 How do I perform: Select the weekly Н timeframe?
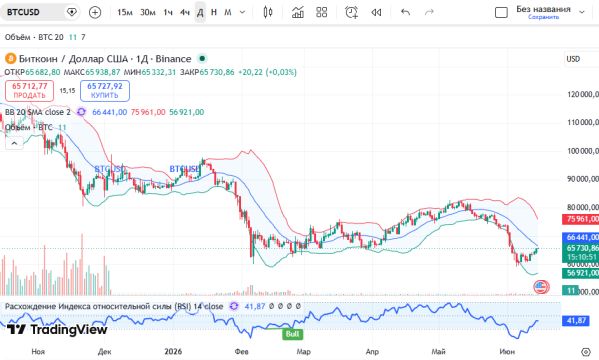pyautogui.click(x=214, y=12)
